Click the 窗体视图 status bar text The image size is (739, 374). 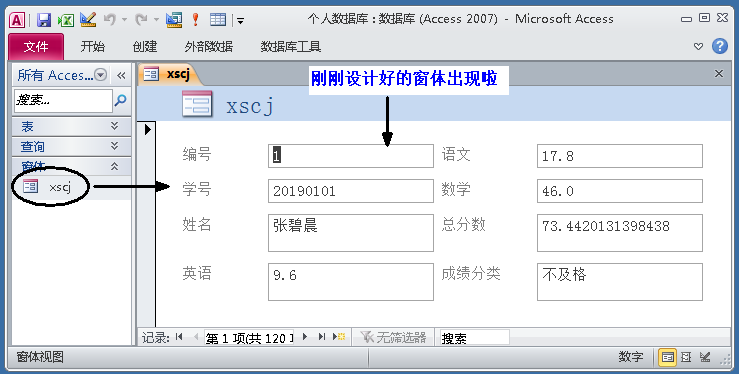point(40,357)
